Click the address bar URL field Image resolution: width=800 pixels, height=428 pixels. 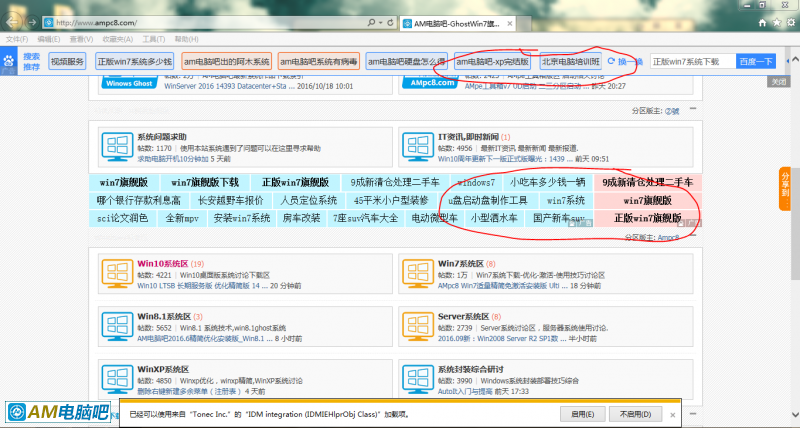(204, 23)
